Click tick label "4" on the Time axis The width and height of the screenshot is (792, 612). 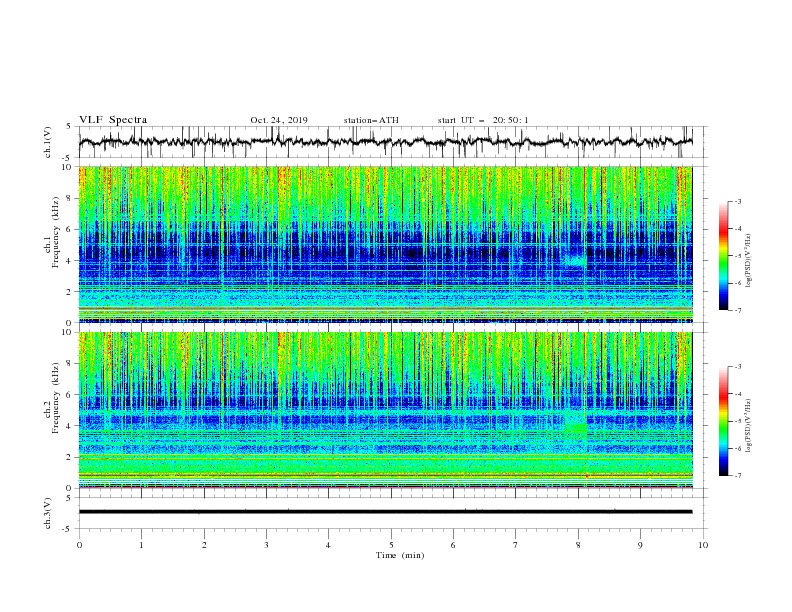point(328,545)
